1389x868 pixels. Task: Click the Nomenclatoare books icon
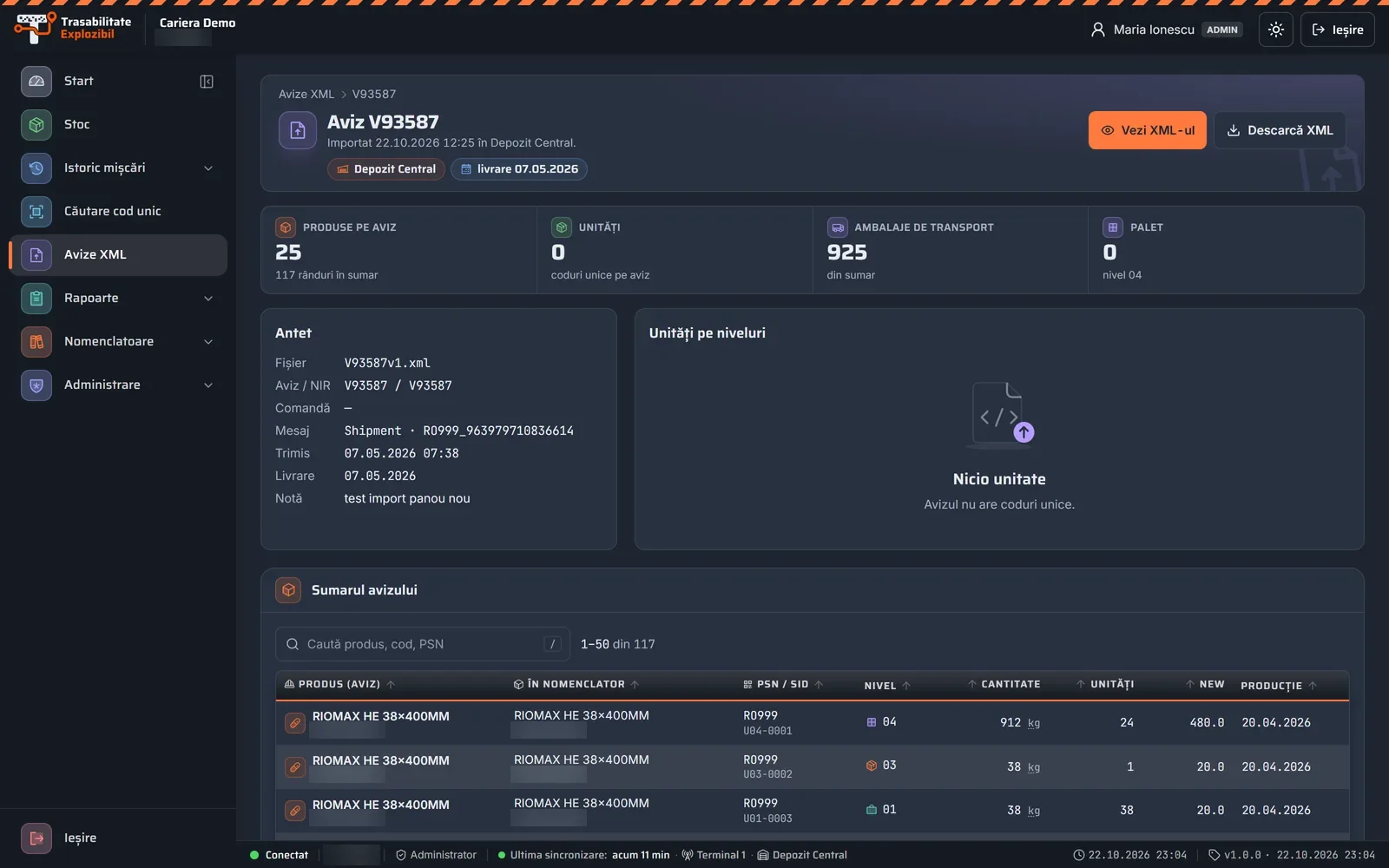coord(36,341)
